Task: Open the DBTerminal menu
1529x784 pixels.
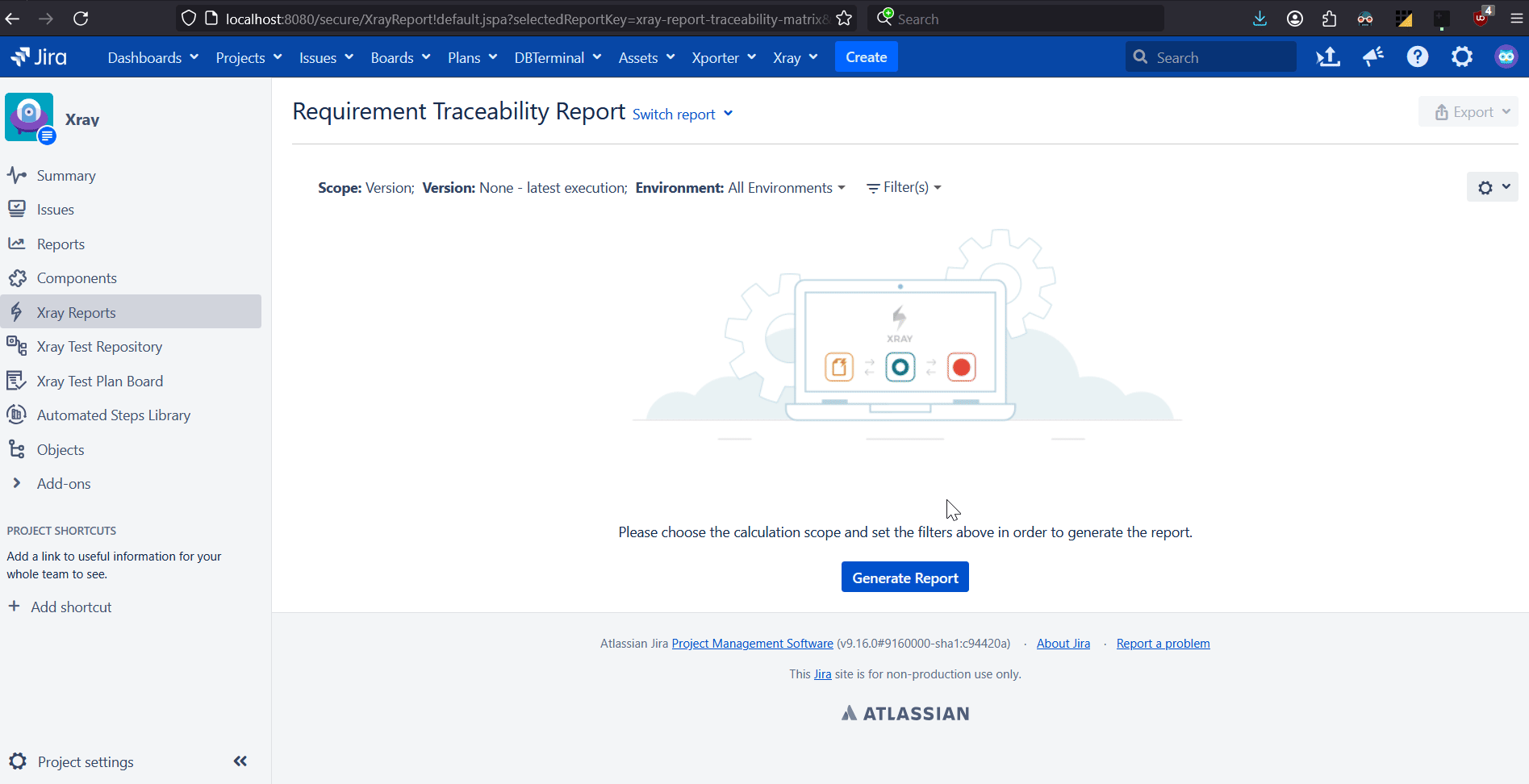Action: 558,57
